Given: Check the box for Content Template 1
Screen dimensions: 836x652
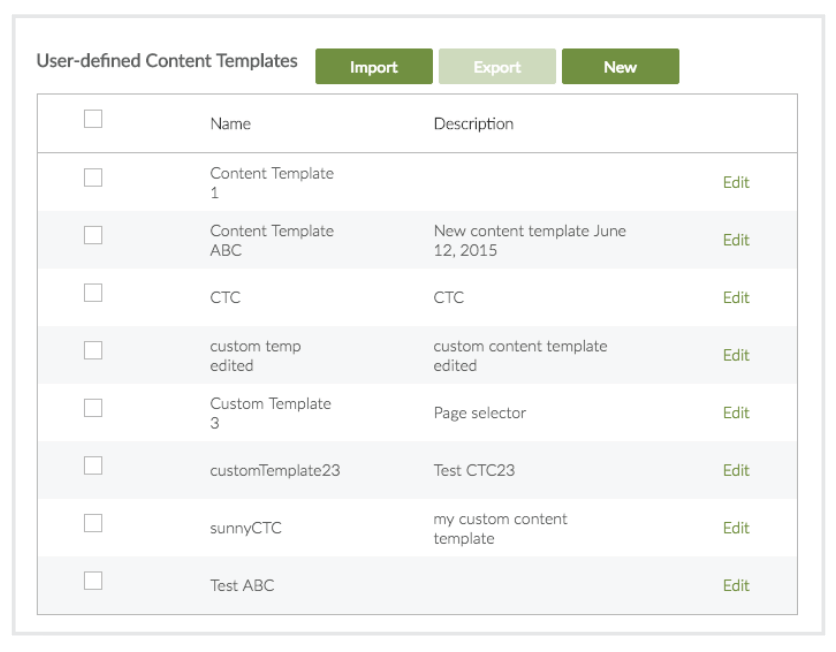Looking at the screenshot, I should [93, 178].
